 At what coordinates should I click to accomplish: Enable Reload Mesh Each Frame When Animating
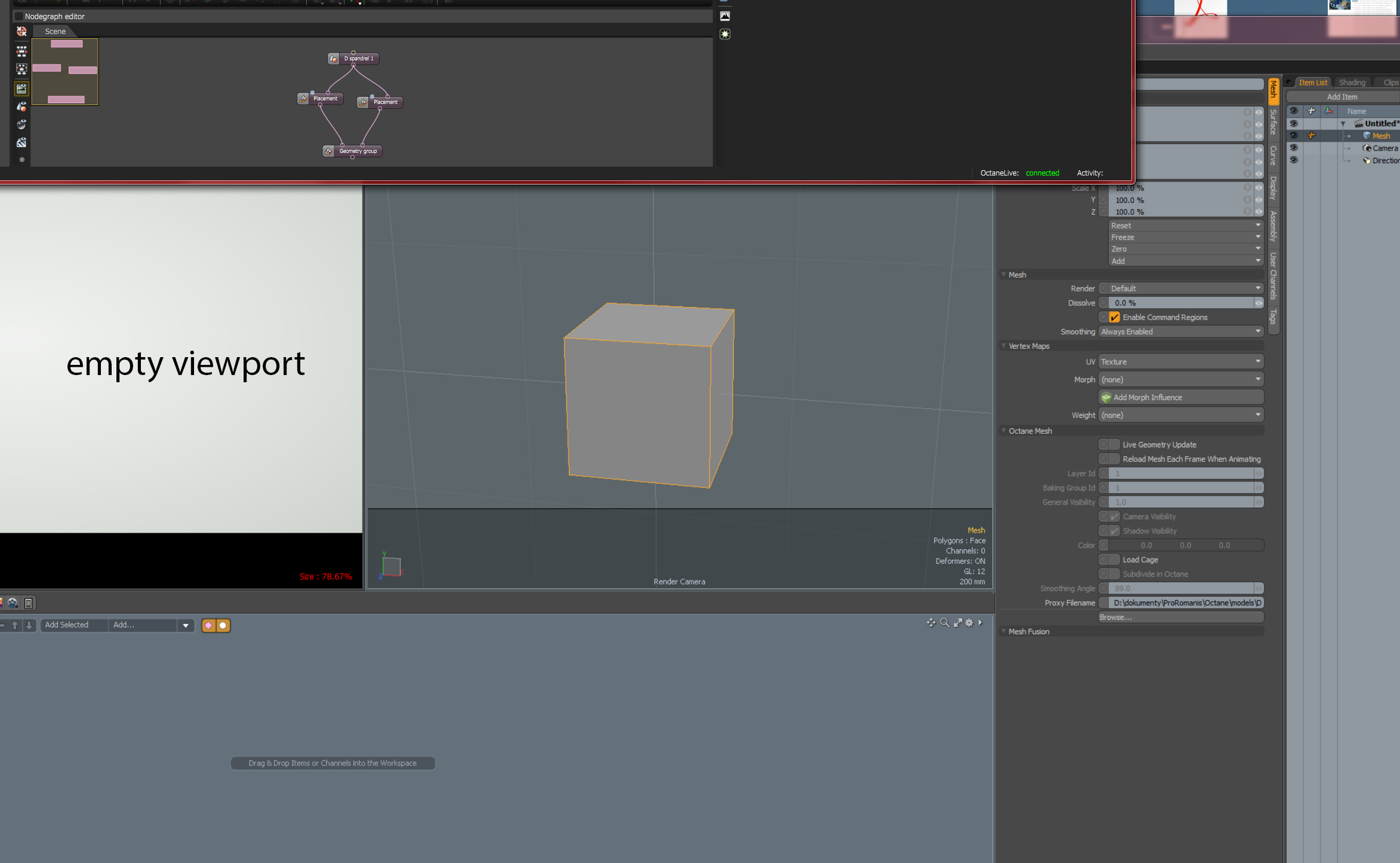(x=1114, y=459)
